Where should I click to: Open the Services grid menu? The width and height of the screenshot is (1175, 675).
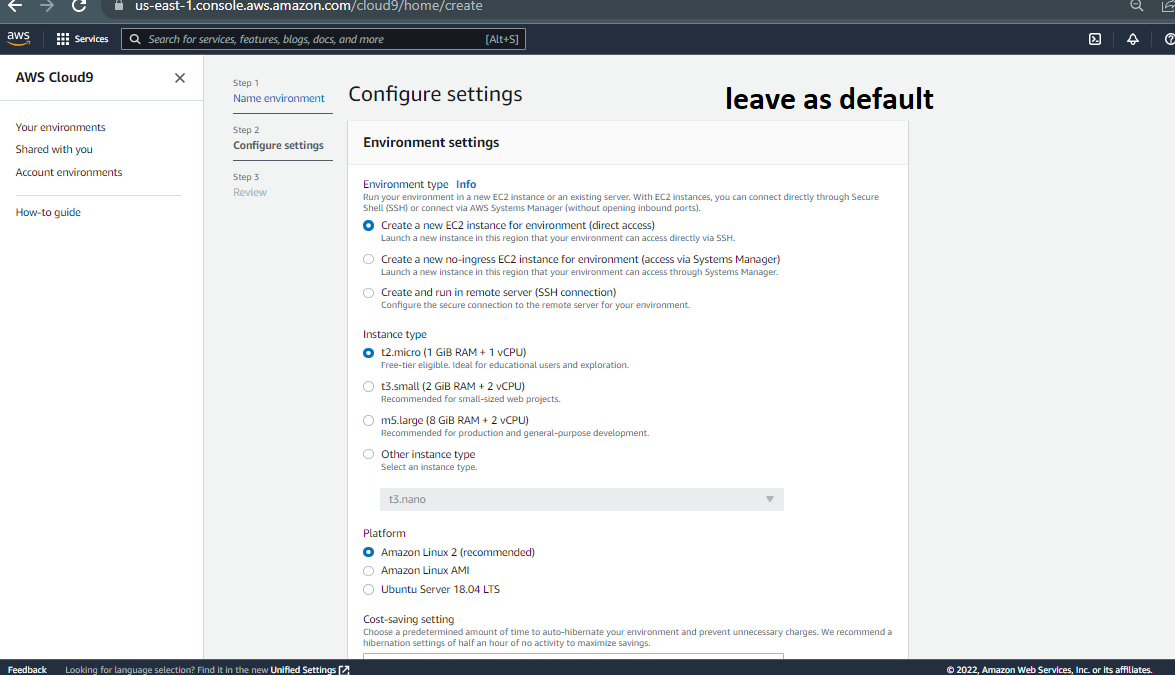tap(63, 39)
